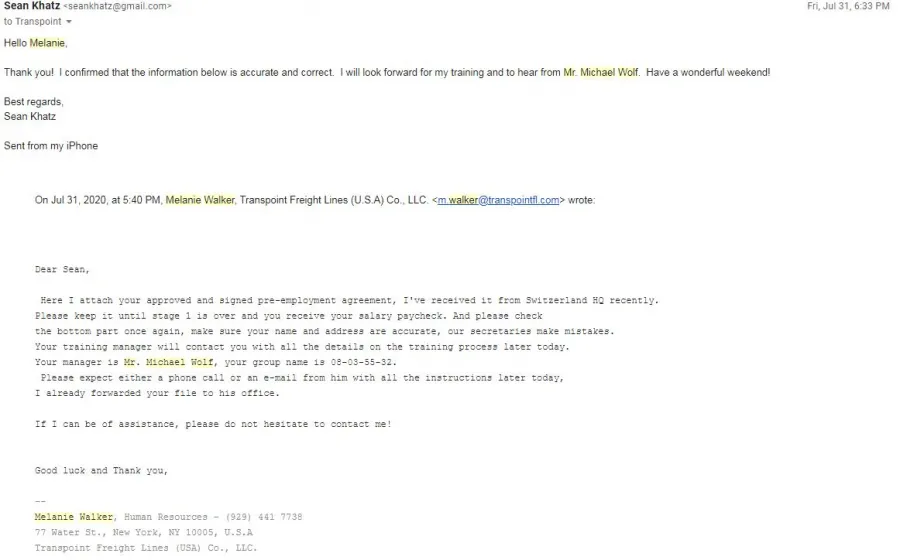Click highlighted 'Melanie' in the greeting
This screenshot has width=900, height=560.
pyautogui.click(x=47, y=43)
